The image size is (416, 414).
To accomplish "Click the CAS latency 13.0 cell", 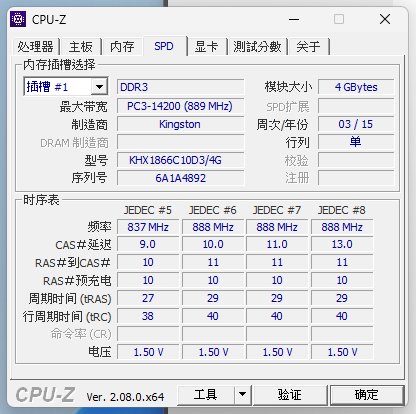I will click(x=342, y=244).
